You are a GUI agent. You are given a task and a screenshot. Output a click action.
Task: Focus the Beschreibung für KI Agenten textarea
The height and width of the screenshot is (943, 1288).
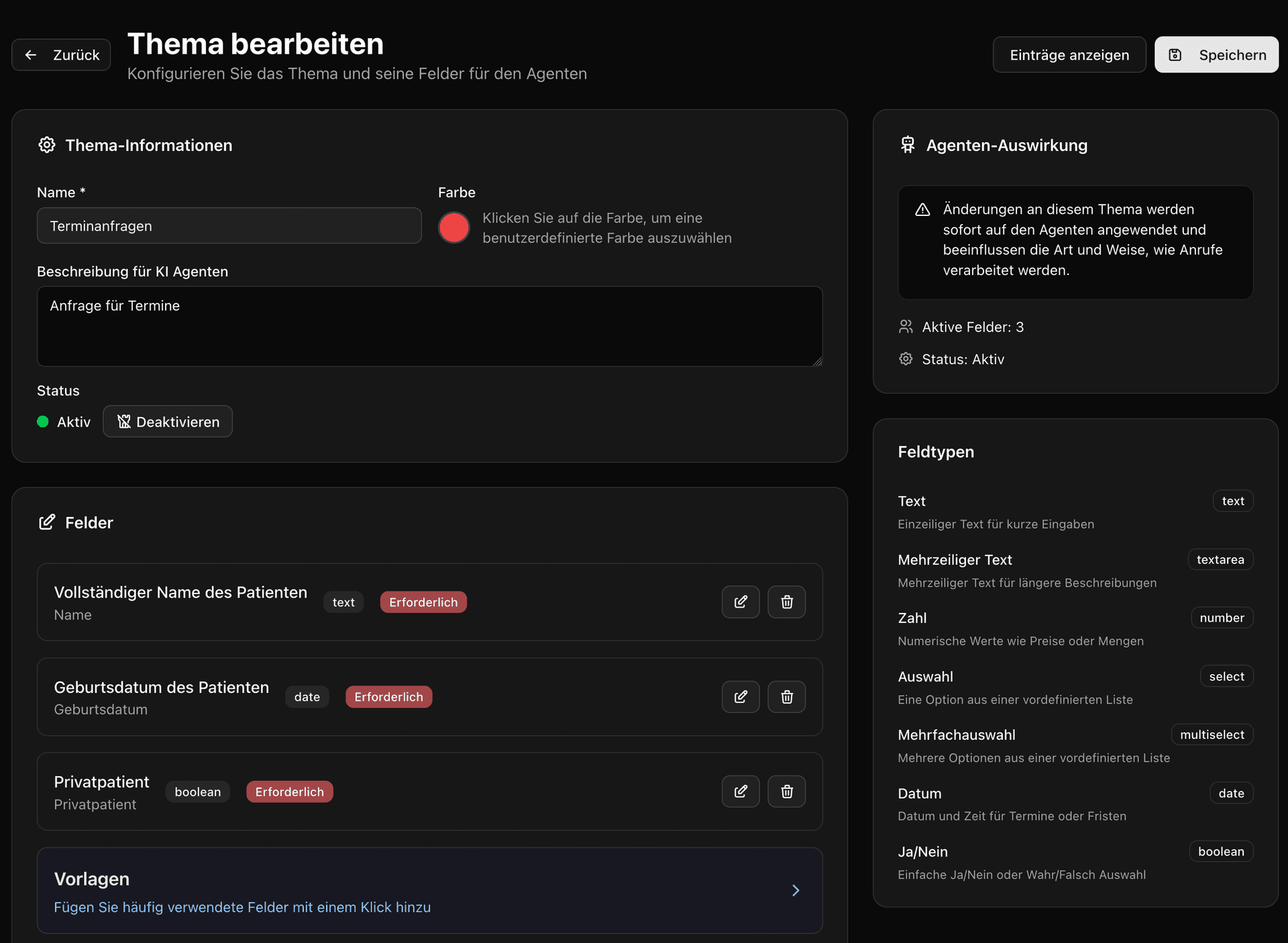(x=429, y=326)
